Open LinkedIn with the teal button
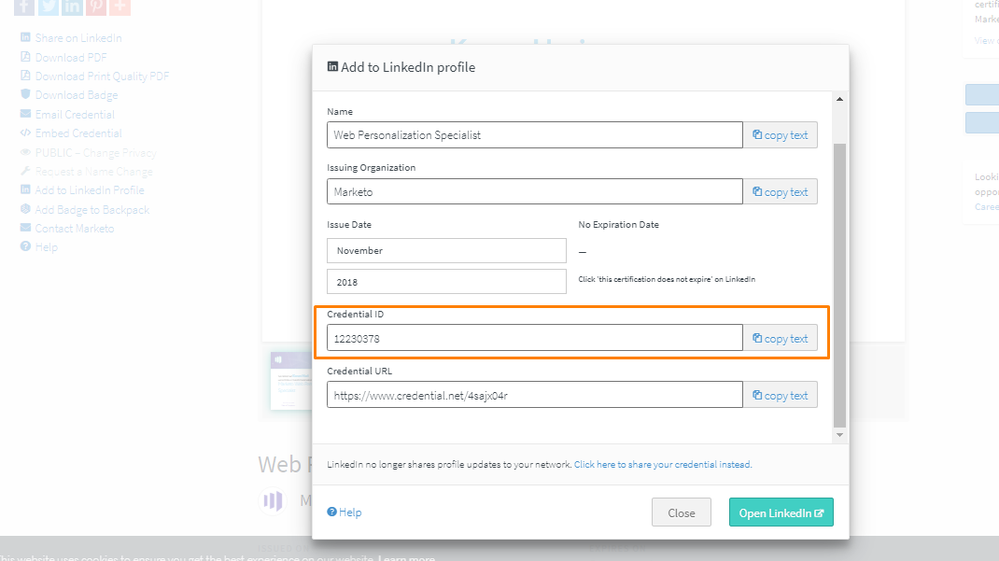The width and height of the screenshot is (999, 561). pos(781,513)
